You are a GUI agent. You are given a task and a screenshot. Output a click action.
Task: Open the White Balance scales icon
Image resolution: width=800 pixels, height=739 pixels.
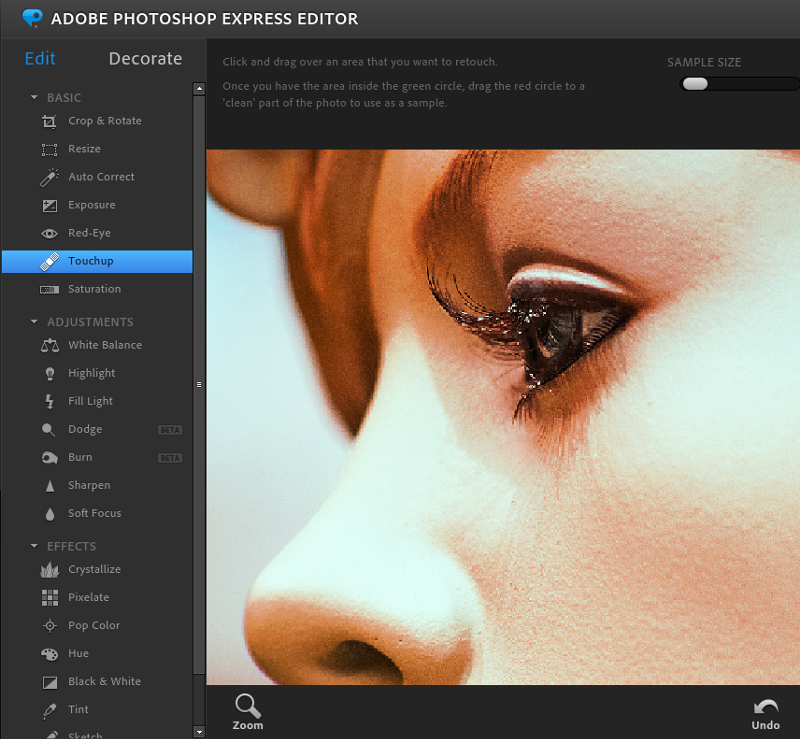click(49, 346)
